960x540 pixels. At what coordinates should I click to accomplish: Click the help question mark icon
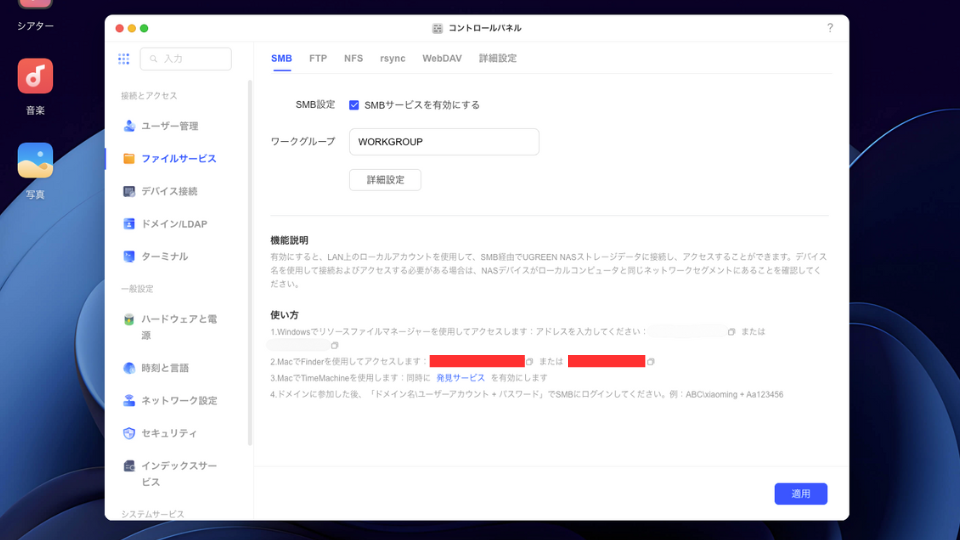point(829,28)
